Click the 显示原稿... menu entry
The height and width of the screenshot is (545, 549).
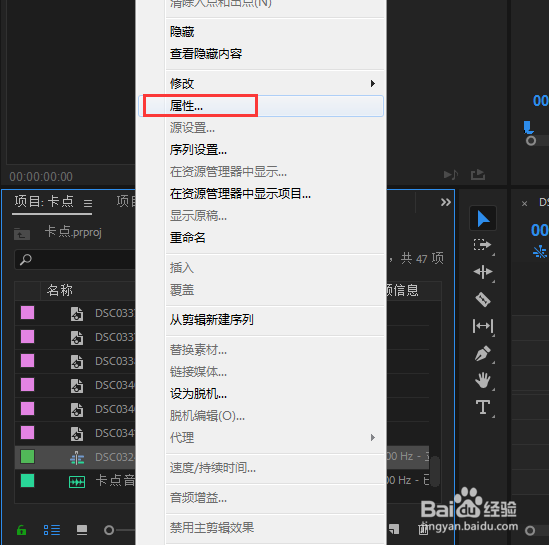pos(261,216)
